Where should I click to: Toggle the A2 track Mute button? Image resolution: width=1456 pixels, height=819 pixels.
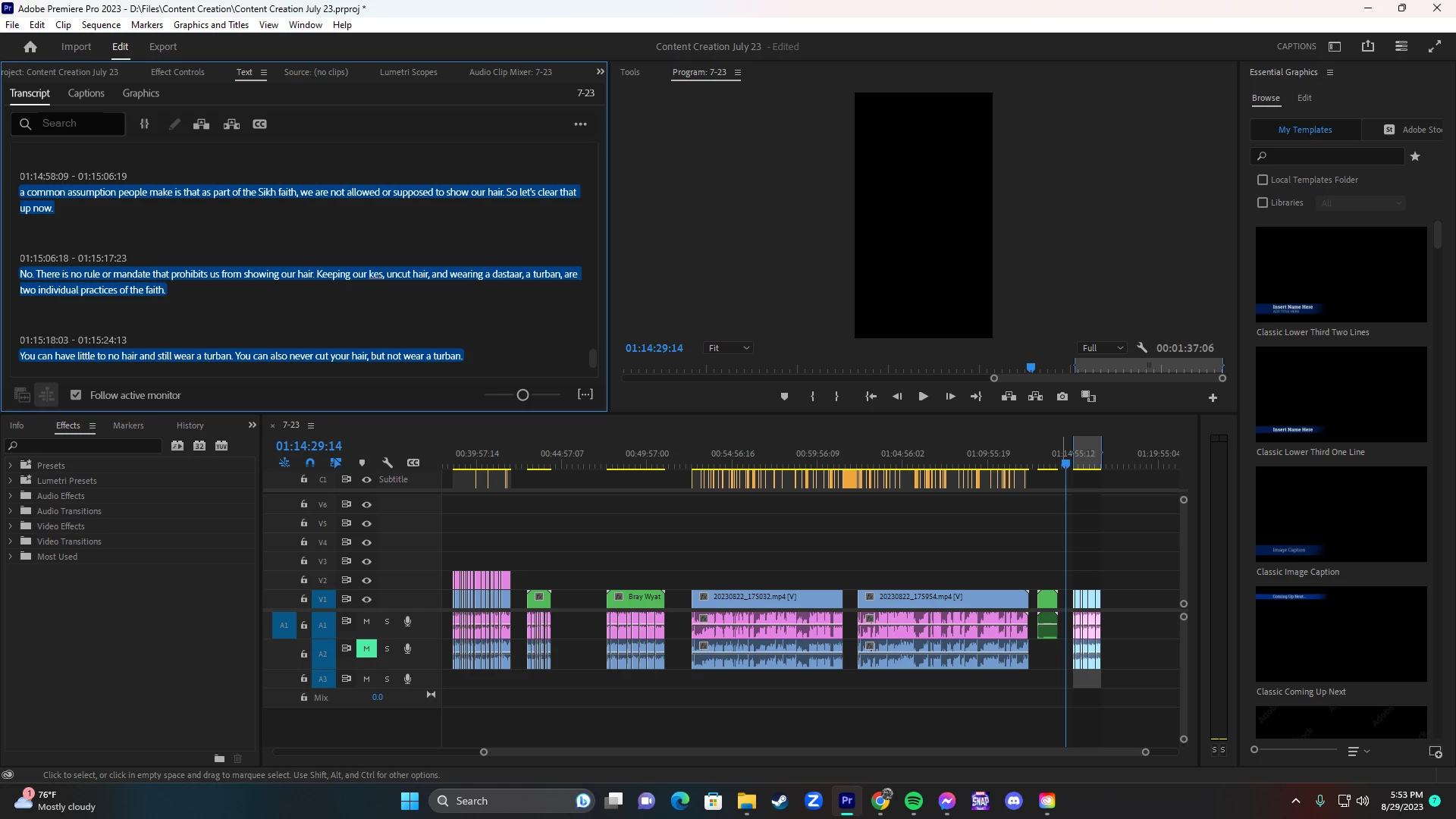366,648
